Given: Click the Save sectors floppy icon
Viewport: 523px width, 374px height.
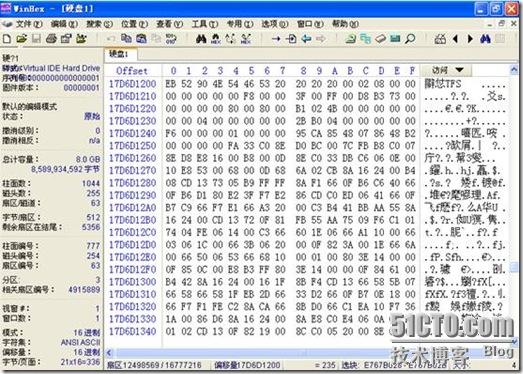Looking at the screenshot, I should click(x=36, y=39).
